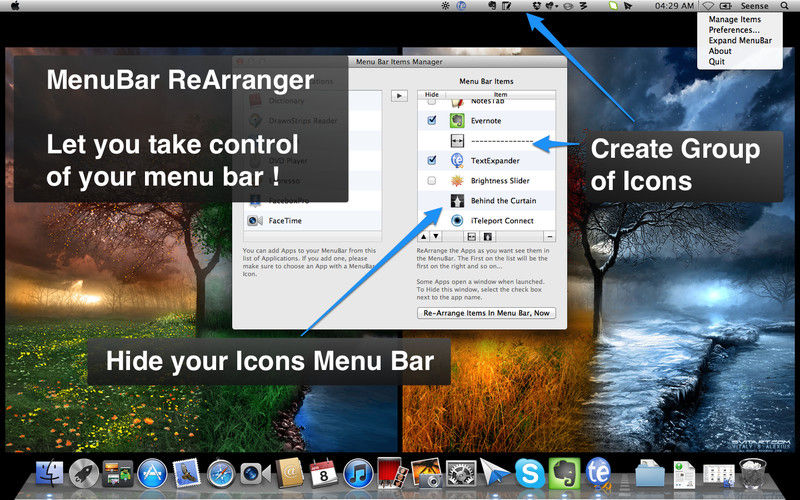Click the Seense user name in the menu bar
The image size is (800, 500).
point(755,6)
